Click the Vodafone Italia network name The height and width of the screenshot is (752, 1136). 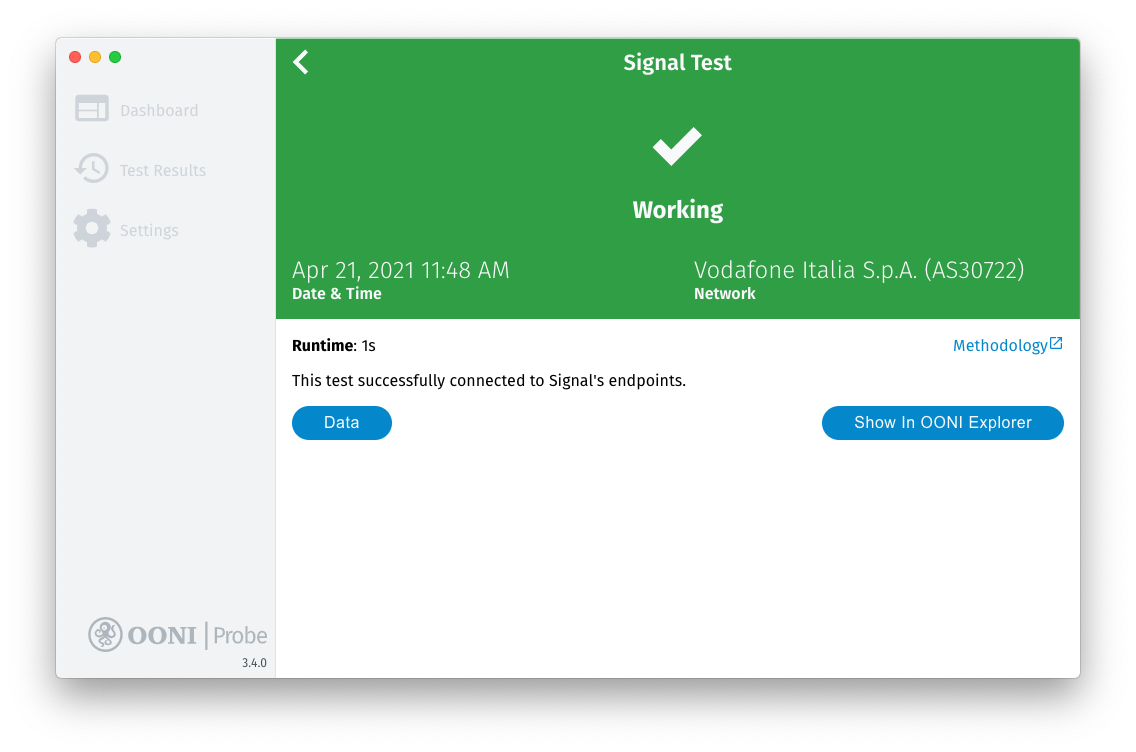(x=859, y=270)
